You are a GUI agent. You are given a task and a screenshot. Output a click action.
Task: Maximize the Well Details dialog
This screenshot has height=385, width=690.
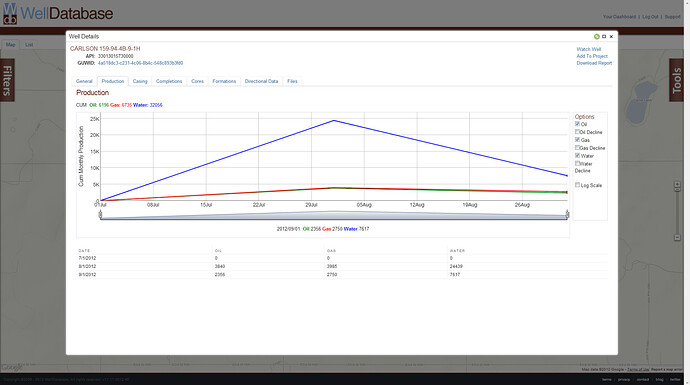click(604, 37)
